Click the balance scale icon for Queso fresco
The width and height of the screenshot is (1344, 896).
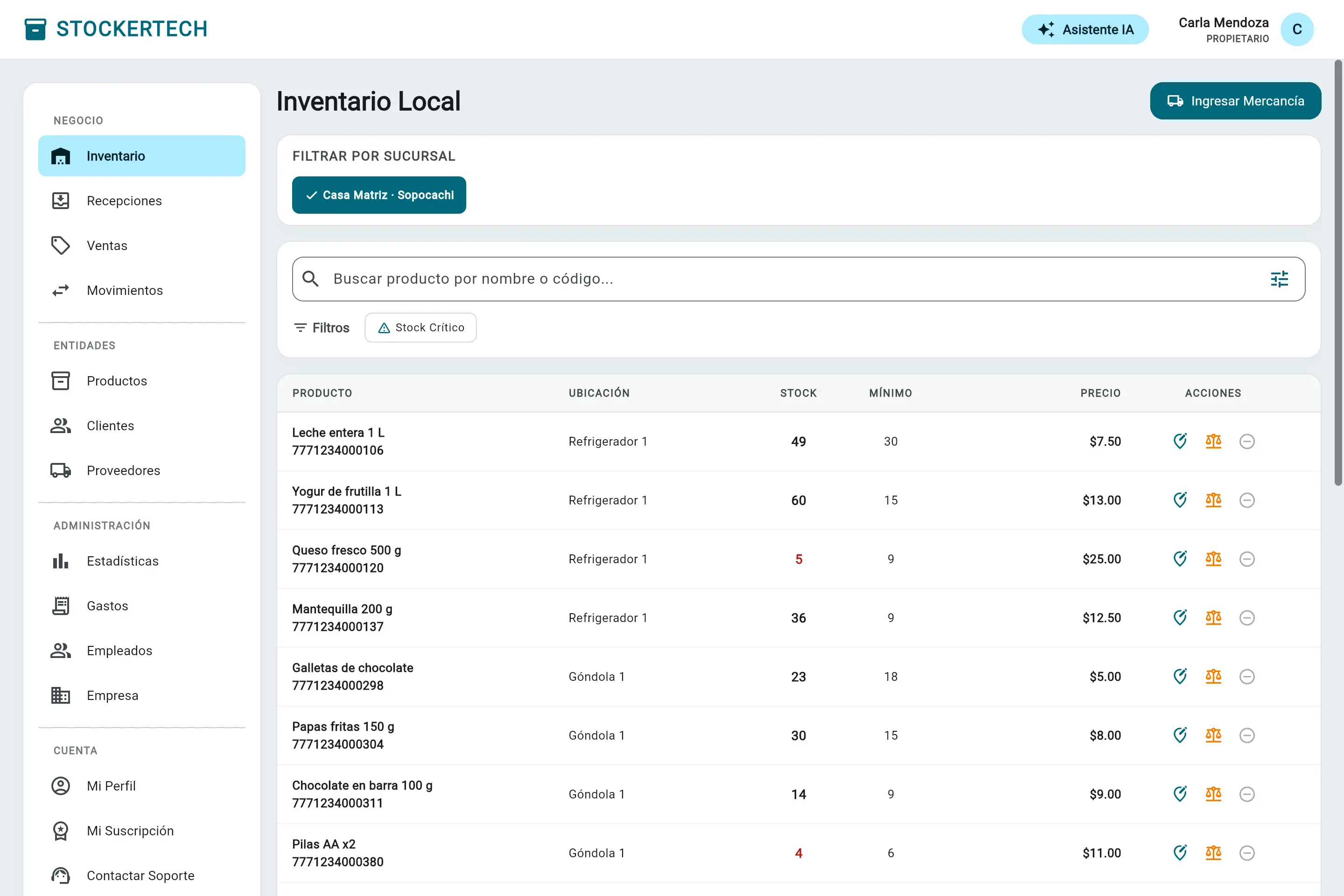point(1213,559)
